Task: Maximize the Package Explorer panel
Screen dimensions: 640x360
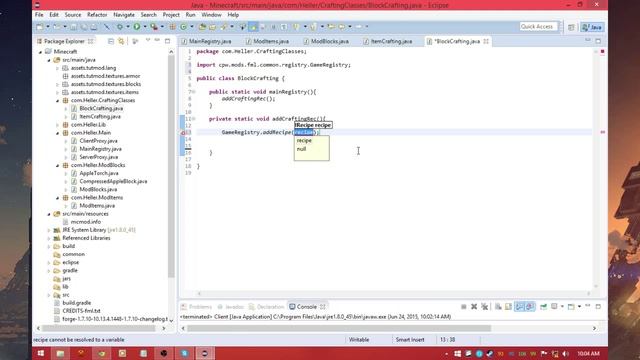Action: [167, 41]
